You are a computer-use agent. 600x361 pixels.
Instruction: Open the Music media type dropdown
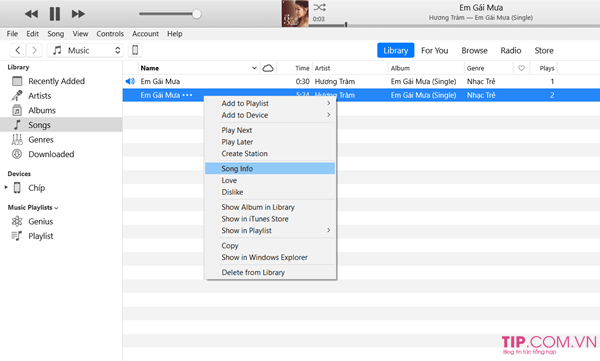[85, 50]
